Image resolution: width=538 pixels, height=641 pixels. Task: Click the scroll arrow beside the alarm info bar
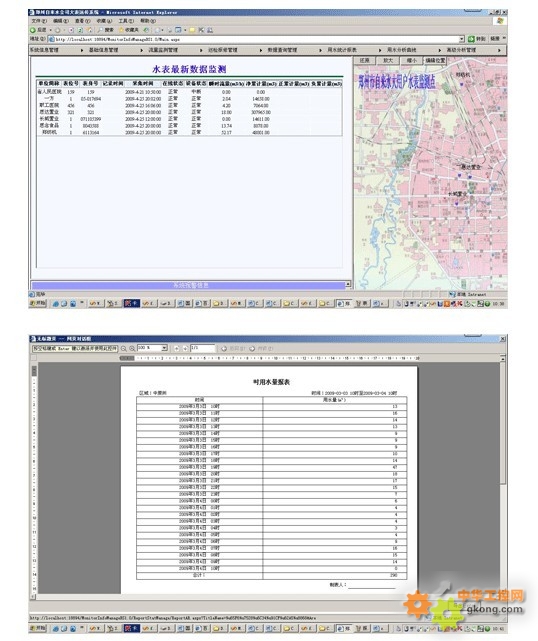click(x=348, y=284)
